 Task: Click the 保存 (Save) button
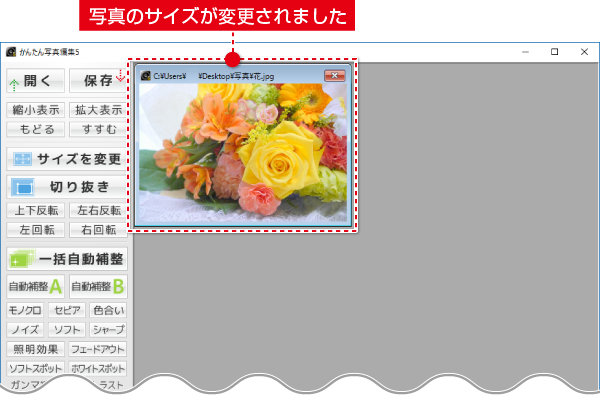click(98, 81)
